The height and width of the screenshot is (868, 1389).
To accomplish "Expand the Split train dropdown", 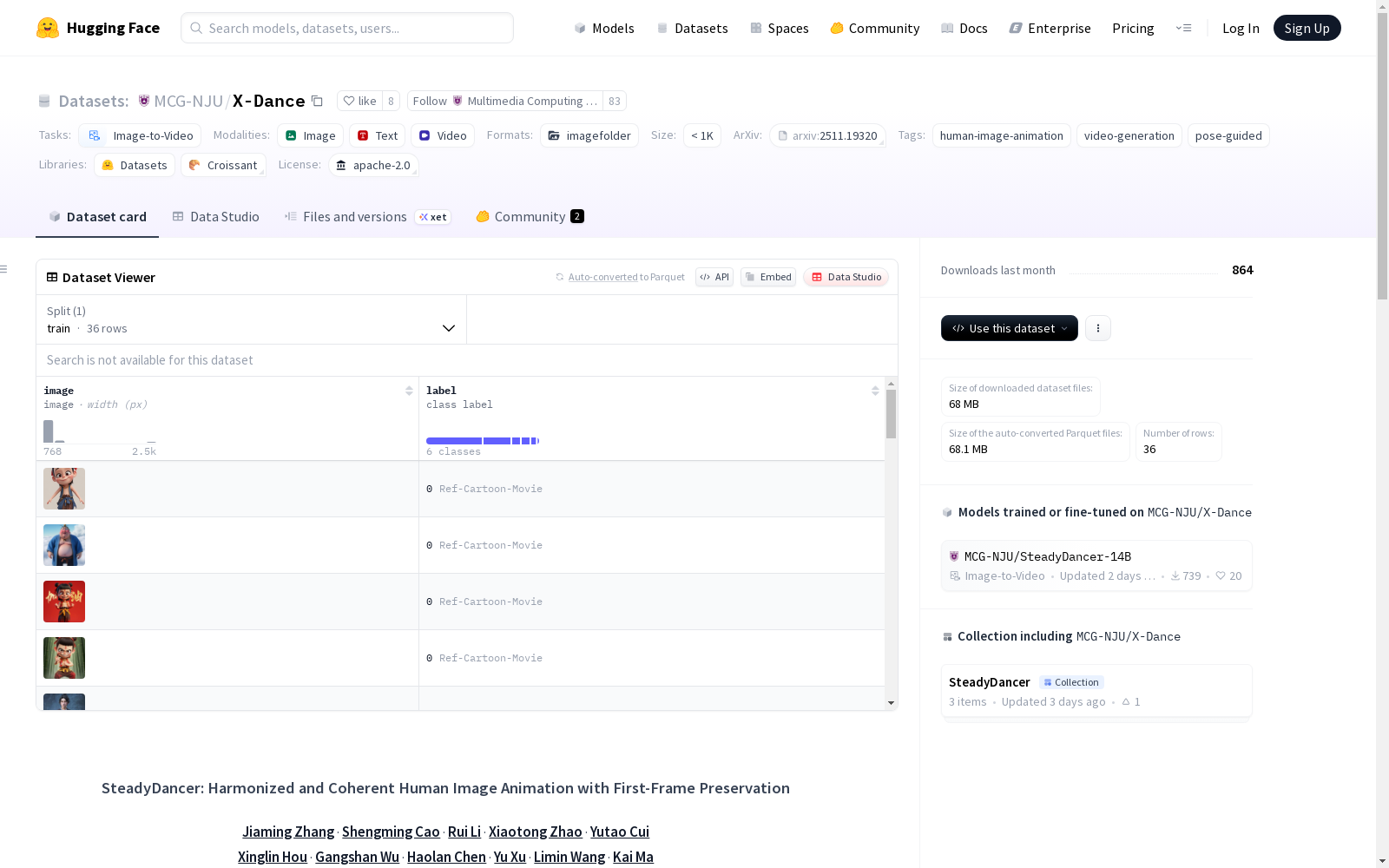I will [252, 319].
